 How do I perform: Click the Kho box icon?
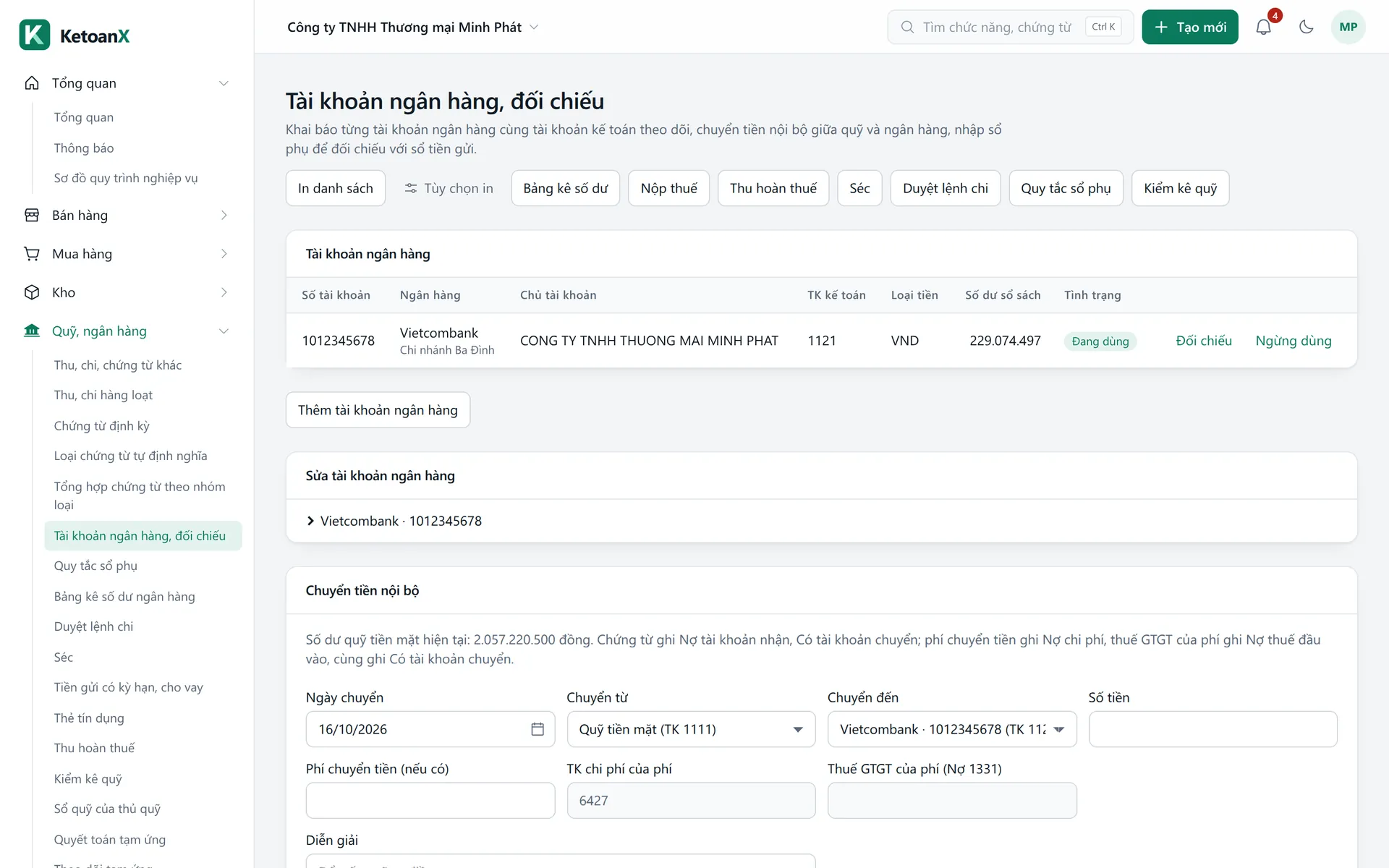(x=32, y=292)
